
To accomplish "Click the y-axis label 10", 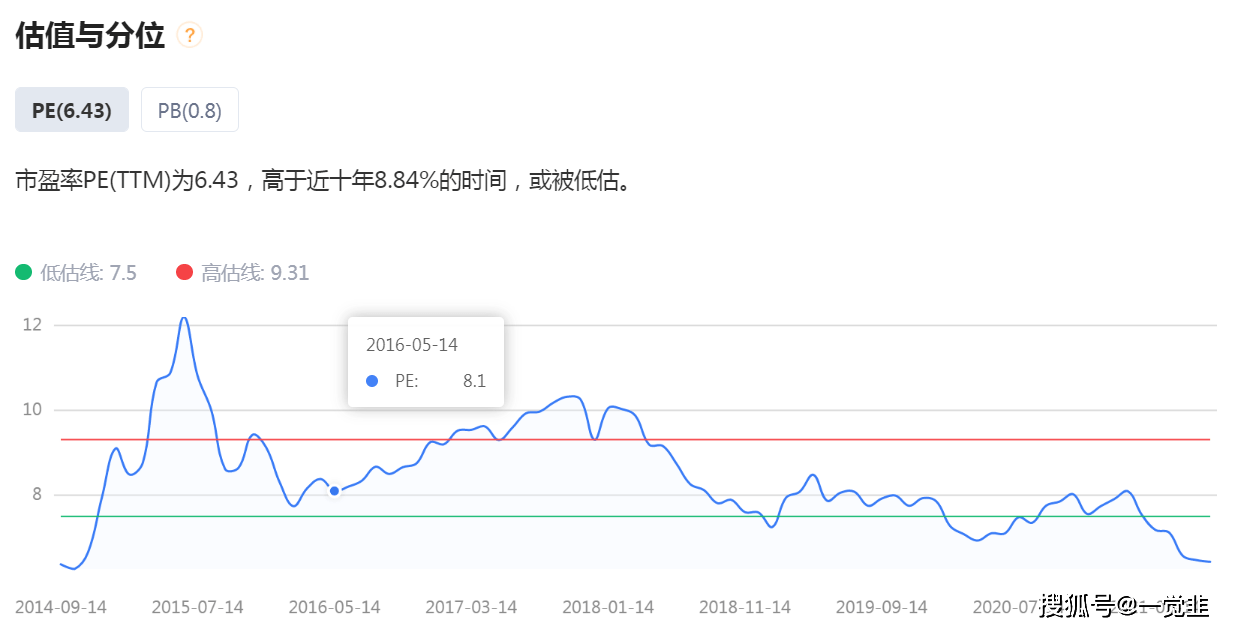I will click(31, 410).
